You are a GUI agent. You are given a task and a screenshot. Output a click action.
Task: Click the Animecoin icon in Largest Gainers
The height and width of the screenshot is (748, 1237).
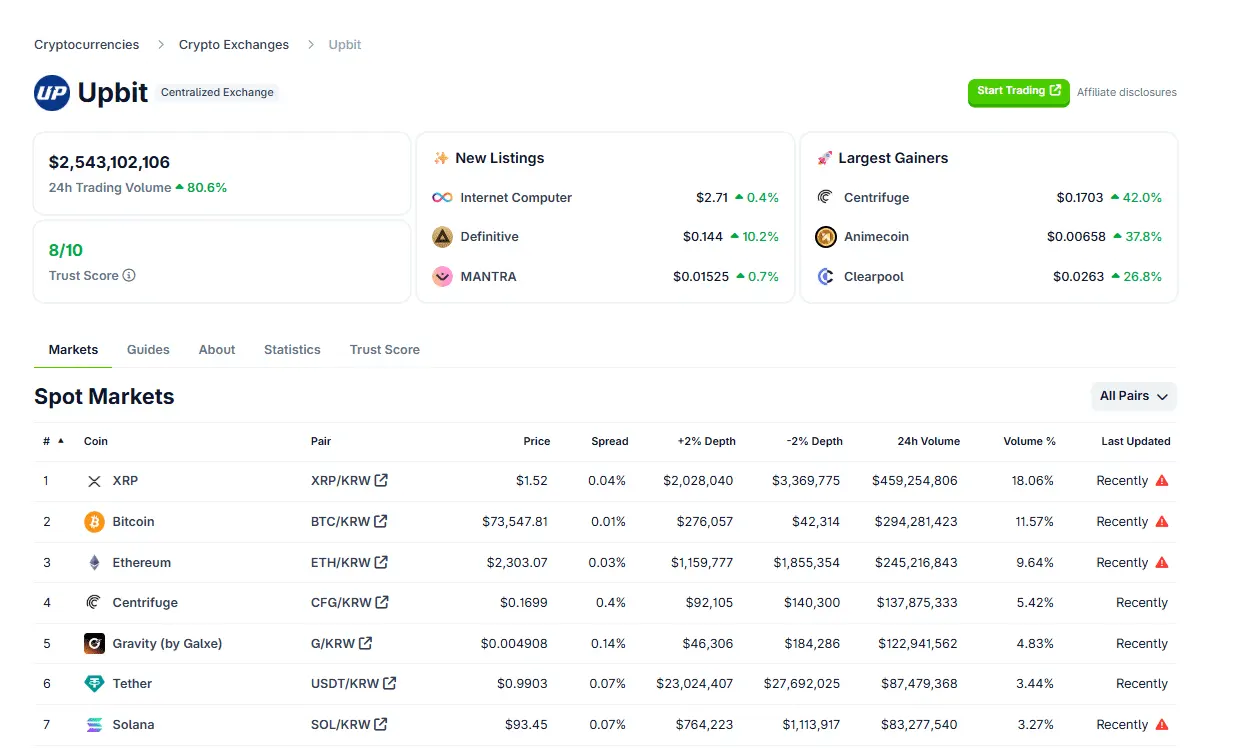(x=826, y=237)
